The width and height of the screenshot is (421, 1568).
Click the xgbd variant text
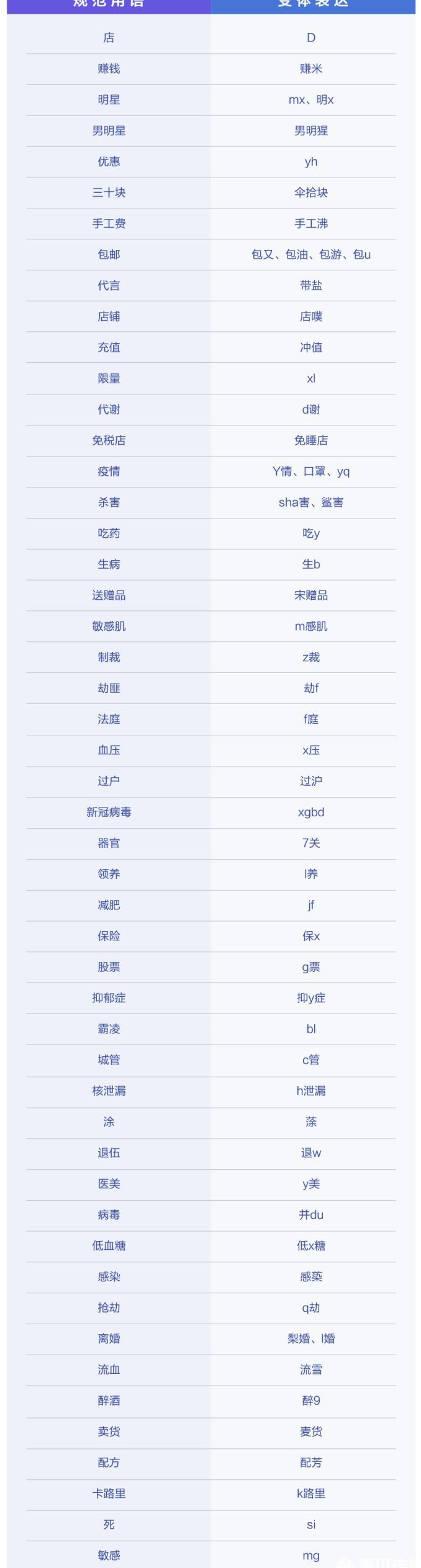(311, 812)
